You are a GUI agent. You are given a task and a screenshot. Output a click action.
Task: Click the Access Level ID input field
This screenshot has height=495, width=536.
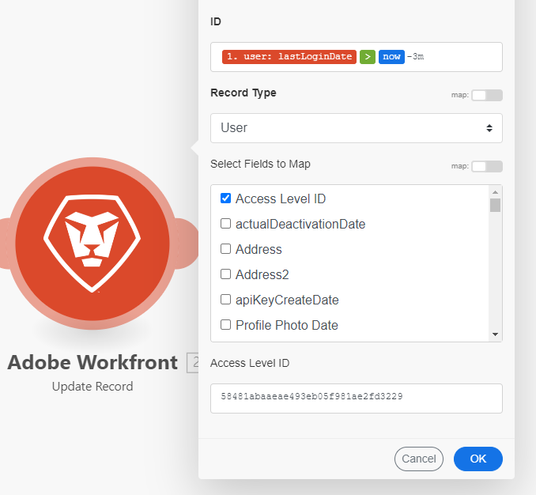pyautogui.click(x=356, y=398)
